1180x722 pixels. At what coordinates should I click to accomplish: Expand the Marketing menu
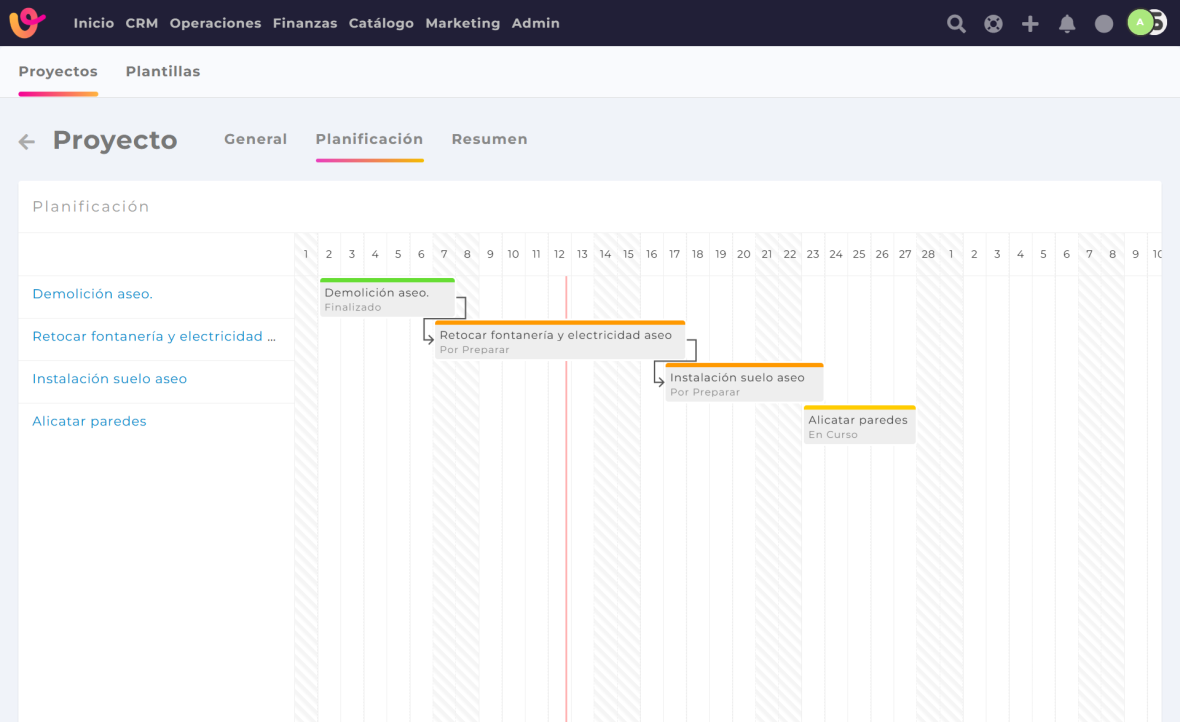coord(463,23)
